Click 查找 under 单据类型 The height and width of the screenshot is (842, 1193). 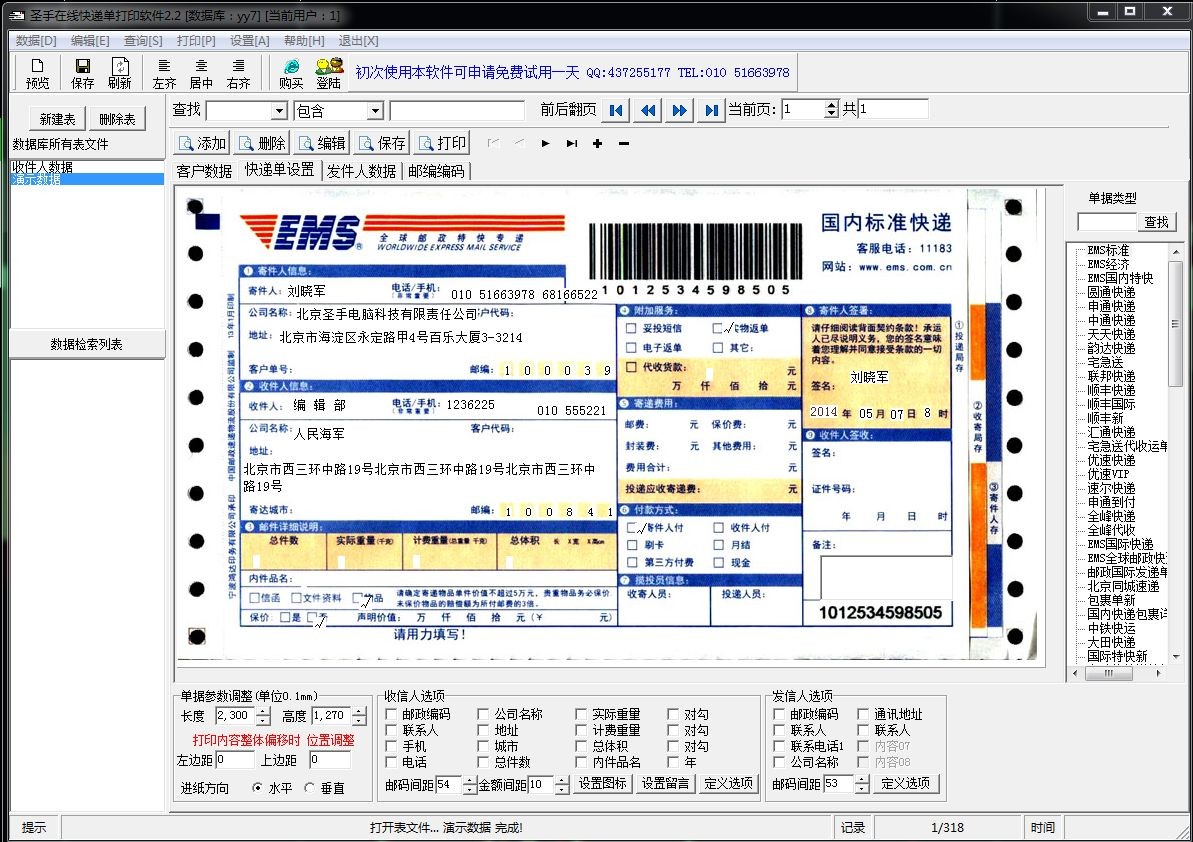(1156, 221)
